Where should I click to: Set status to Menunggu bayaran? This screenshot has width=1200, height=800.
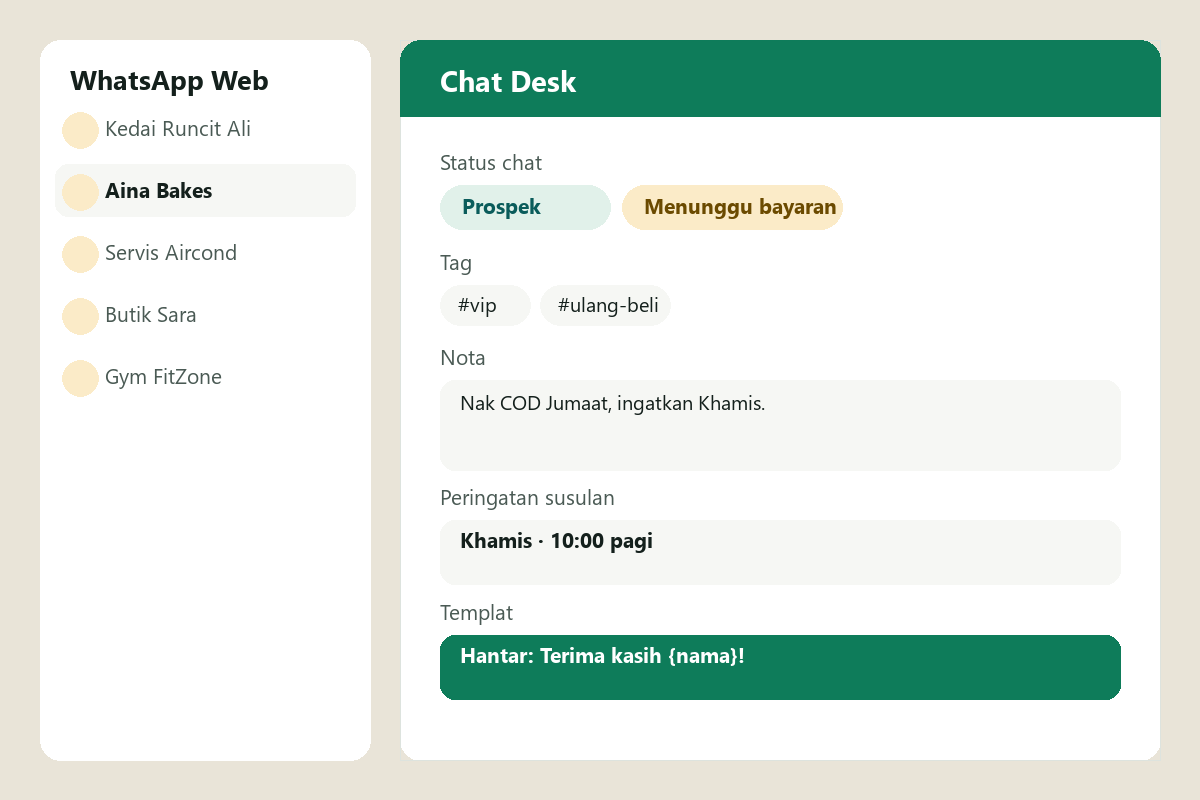pos(732,207)
